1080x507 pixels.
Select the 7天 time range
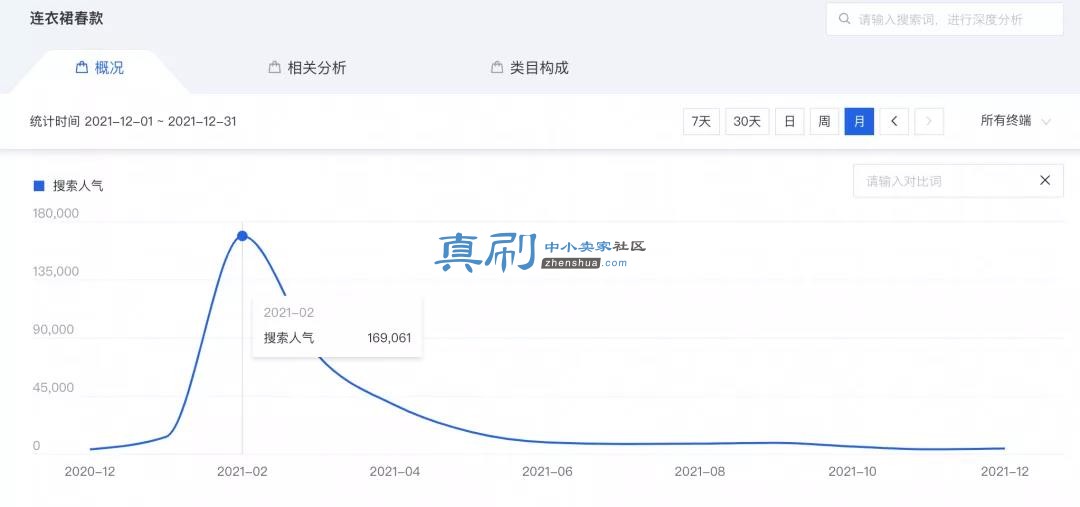[701, 121]
